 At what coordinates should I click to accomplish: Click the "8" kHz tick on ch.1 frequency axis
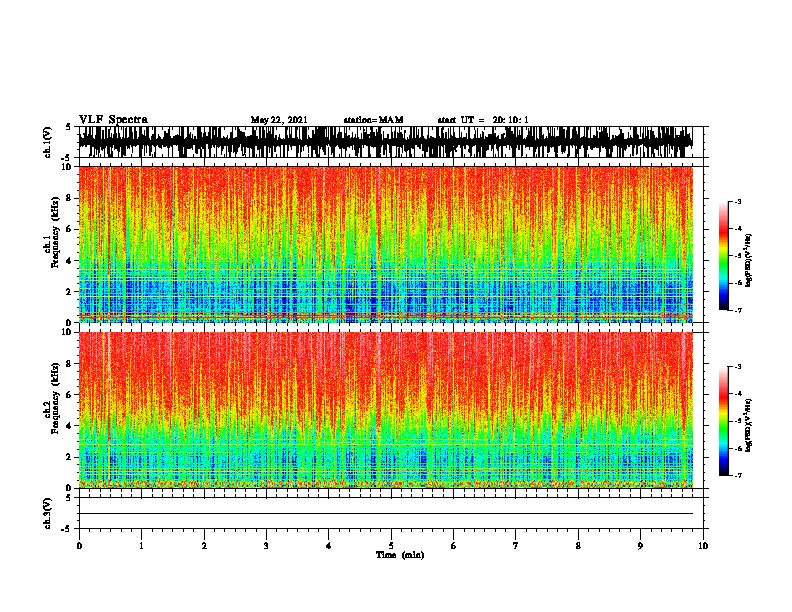pos(70,198)
